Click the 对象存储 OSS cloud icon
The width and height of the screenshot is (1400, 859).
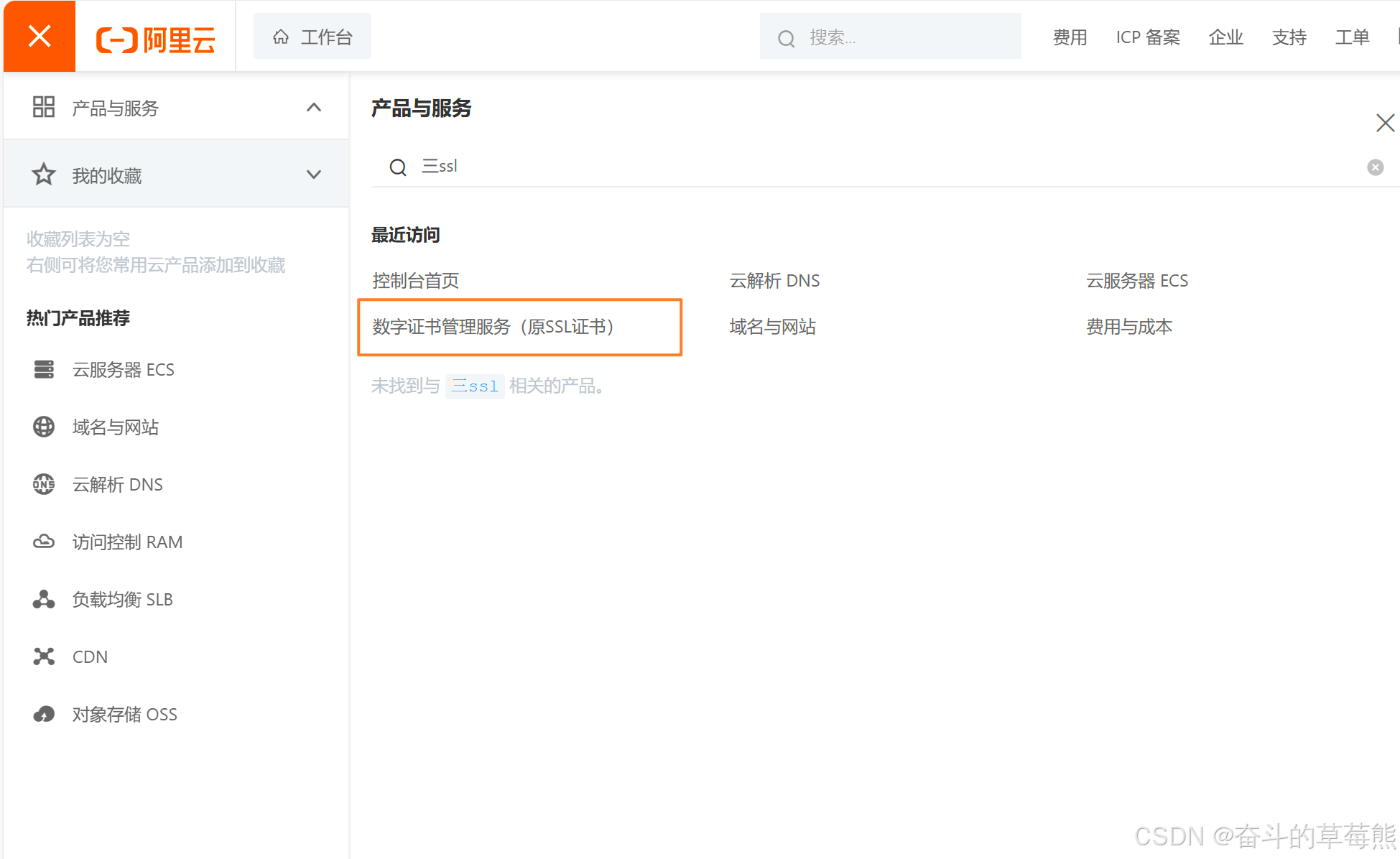pos(44,714)
